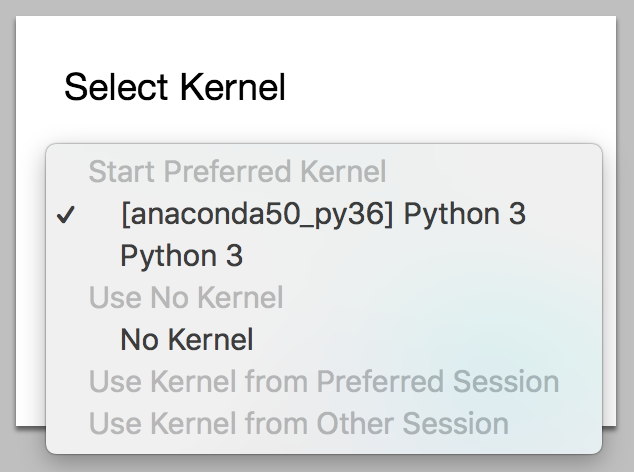Click the tick mark in the kernel list
Image resolution: width=634 pixels, height=472 pixels.
point(66,216)
